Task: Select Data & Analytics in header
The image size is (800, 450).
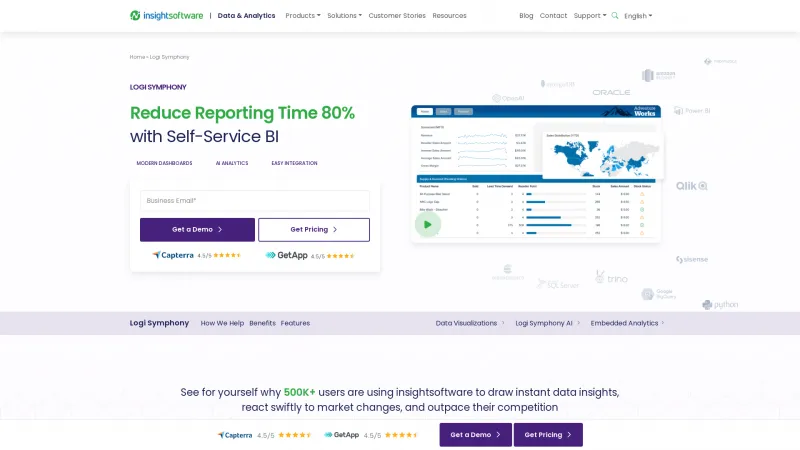Action: point(246,16)
